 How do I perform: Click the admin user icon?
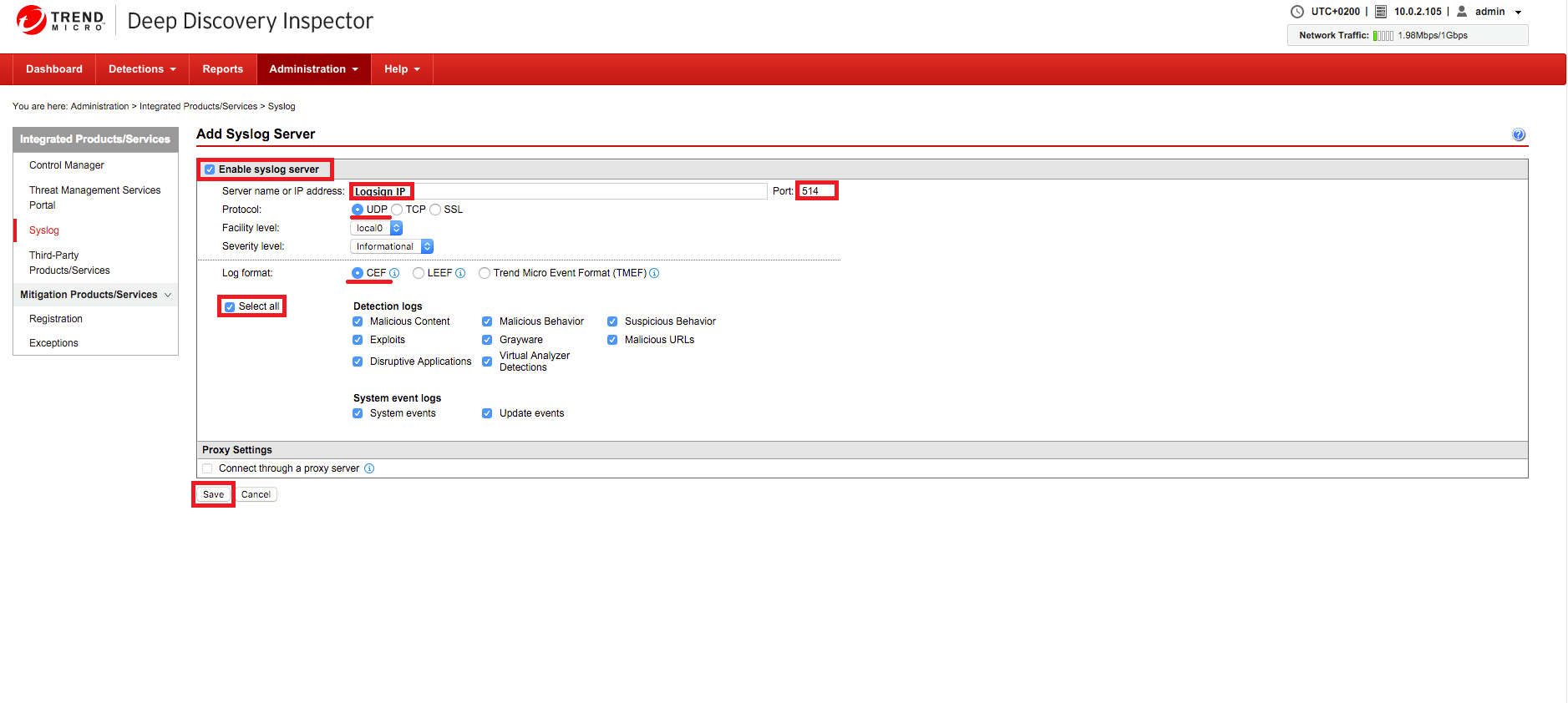pos(1462,12)
